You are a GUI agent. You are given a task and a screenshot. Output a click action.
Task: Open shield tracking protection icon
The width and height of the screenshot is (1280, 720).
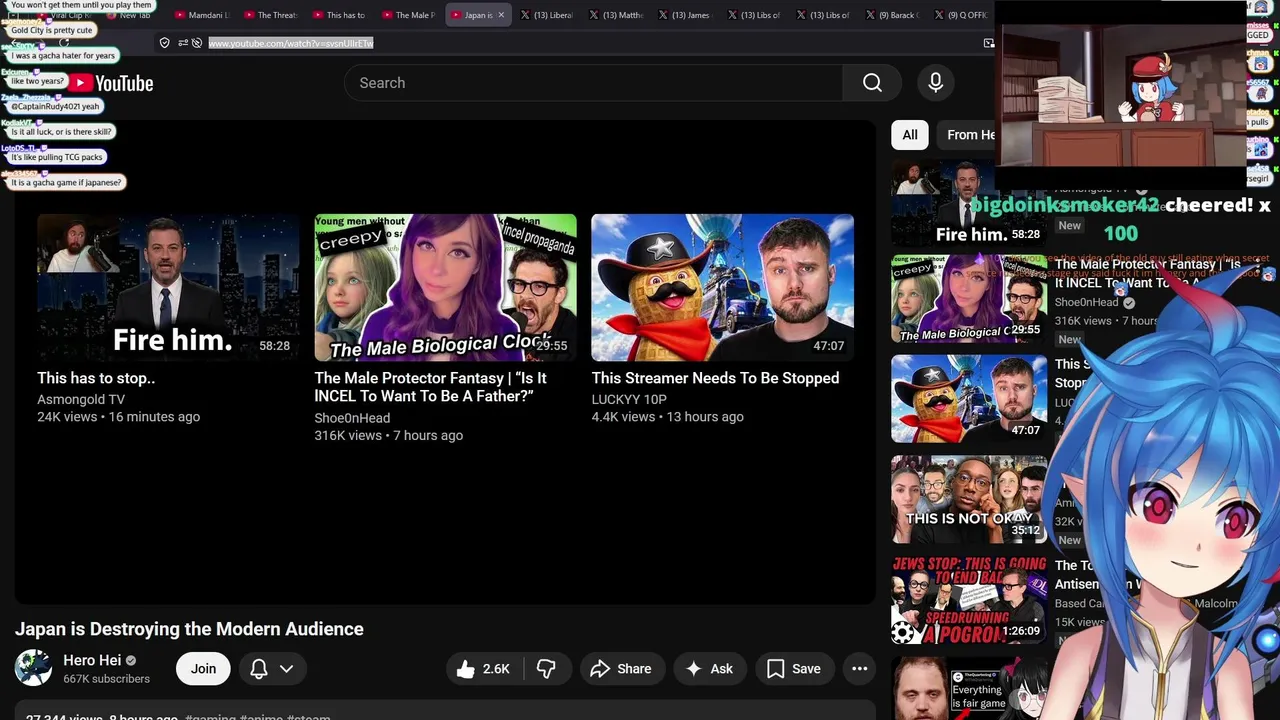(165, 43)
